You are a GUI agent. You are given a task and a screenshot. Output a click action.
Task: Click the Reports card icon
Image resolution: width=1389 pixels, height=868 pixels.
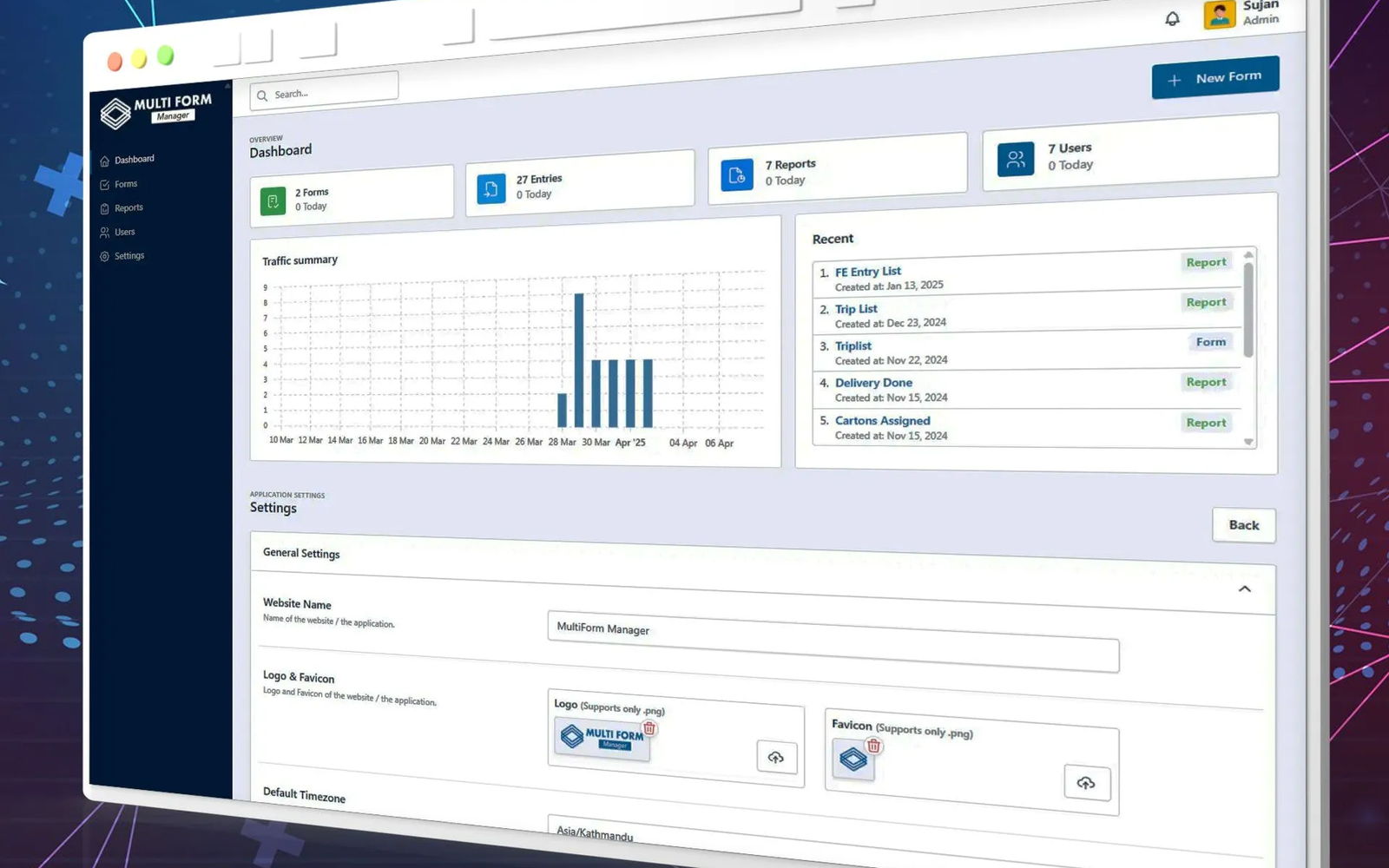point(737,175)
